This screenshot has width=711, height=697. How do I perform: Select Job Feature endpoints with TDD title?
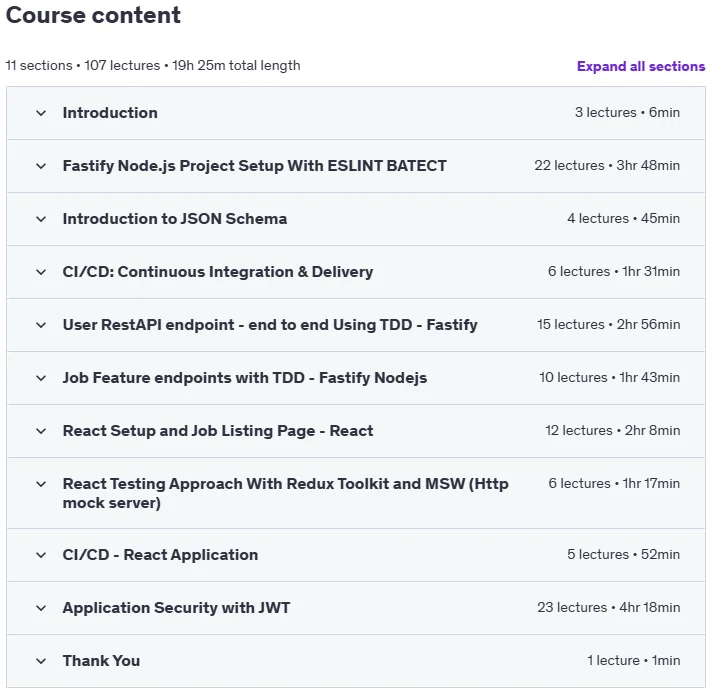click(x=245, y=378)
